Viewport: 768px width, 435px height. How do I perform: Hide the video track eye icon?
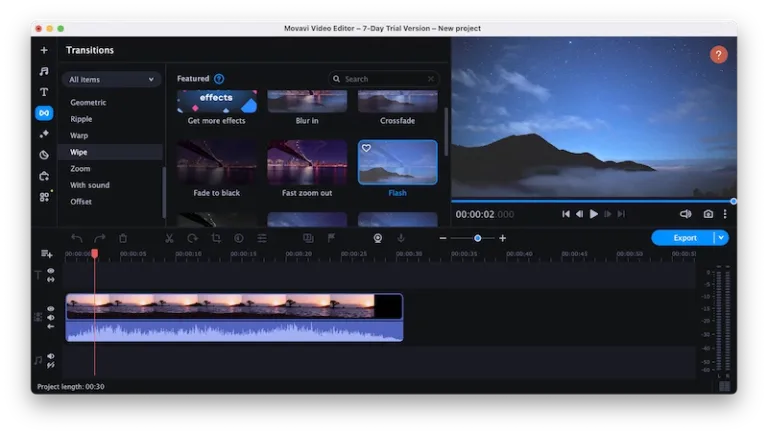51,309
